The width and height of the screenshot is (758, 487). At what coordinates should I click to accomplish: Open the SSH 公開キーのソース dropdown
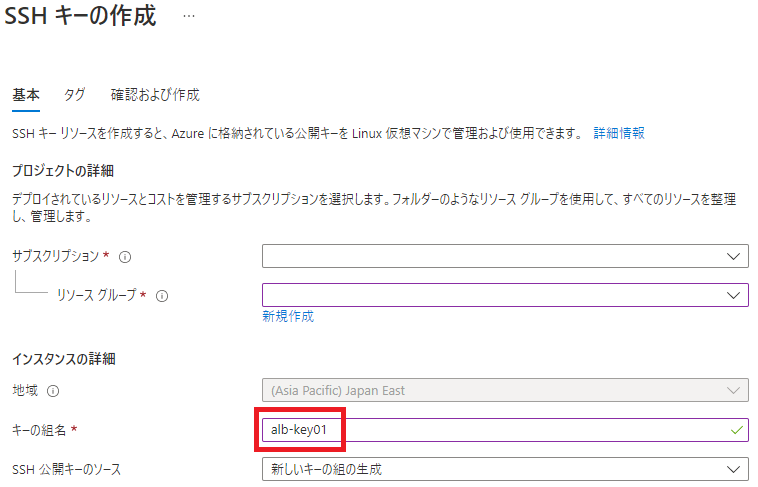tap(505, 469)
